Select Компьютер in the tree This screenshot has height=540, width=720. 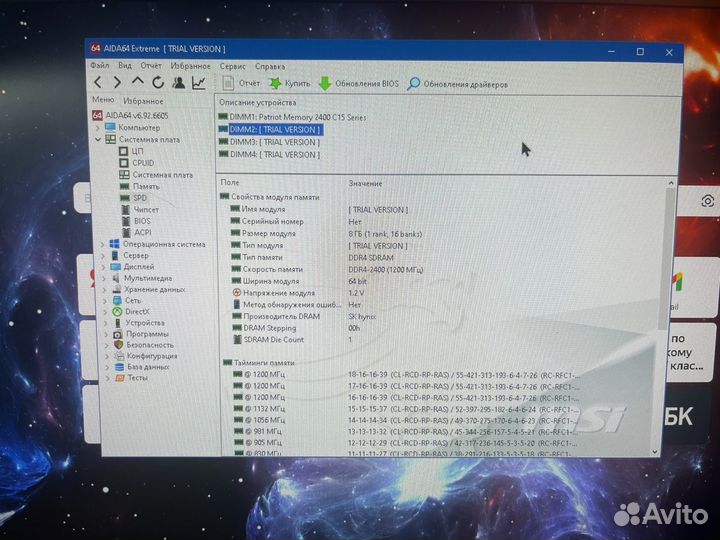click(x=133, y=127)
